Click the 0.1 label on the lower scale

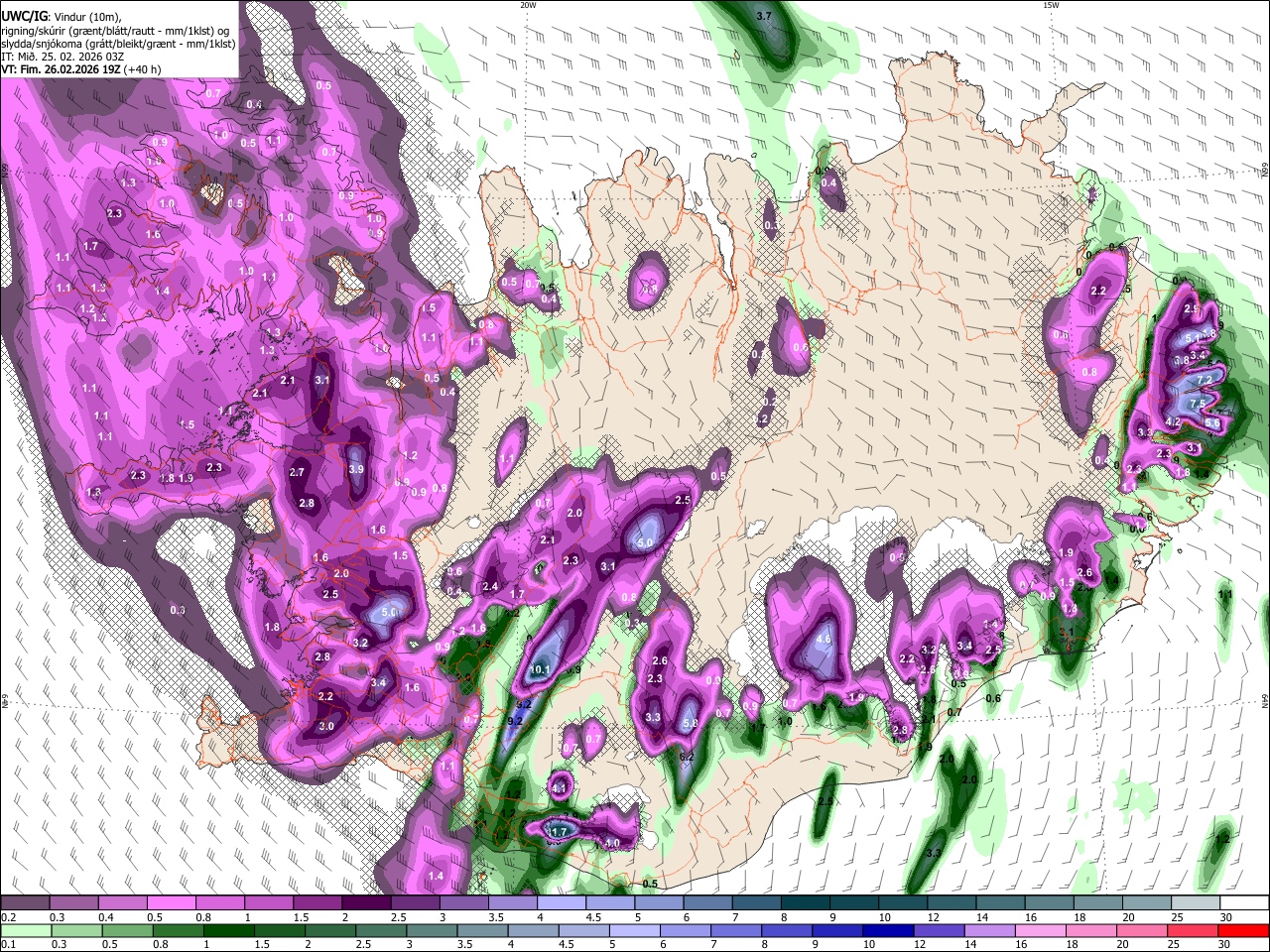click(x=8, y=944)
